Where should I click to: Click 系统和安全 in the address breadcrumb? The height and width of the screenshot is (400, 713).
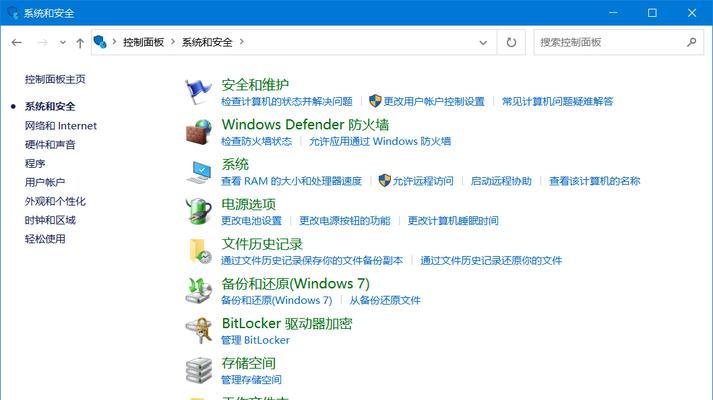(207, 42)
